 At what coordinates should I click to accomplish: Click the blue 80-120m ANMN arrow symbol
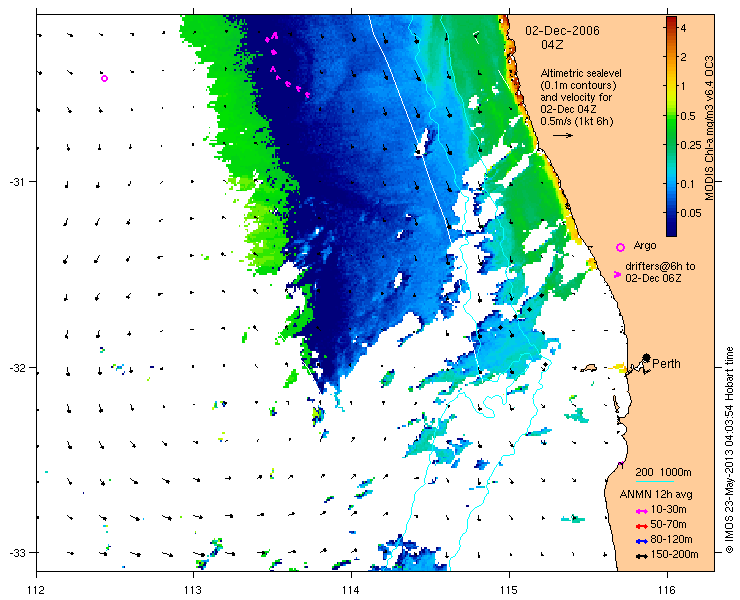641,541
